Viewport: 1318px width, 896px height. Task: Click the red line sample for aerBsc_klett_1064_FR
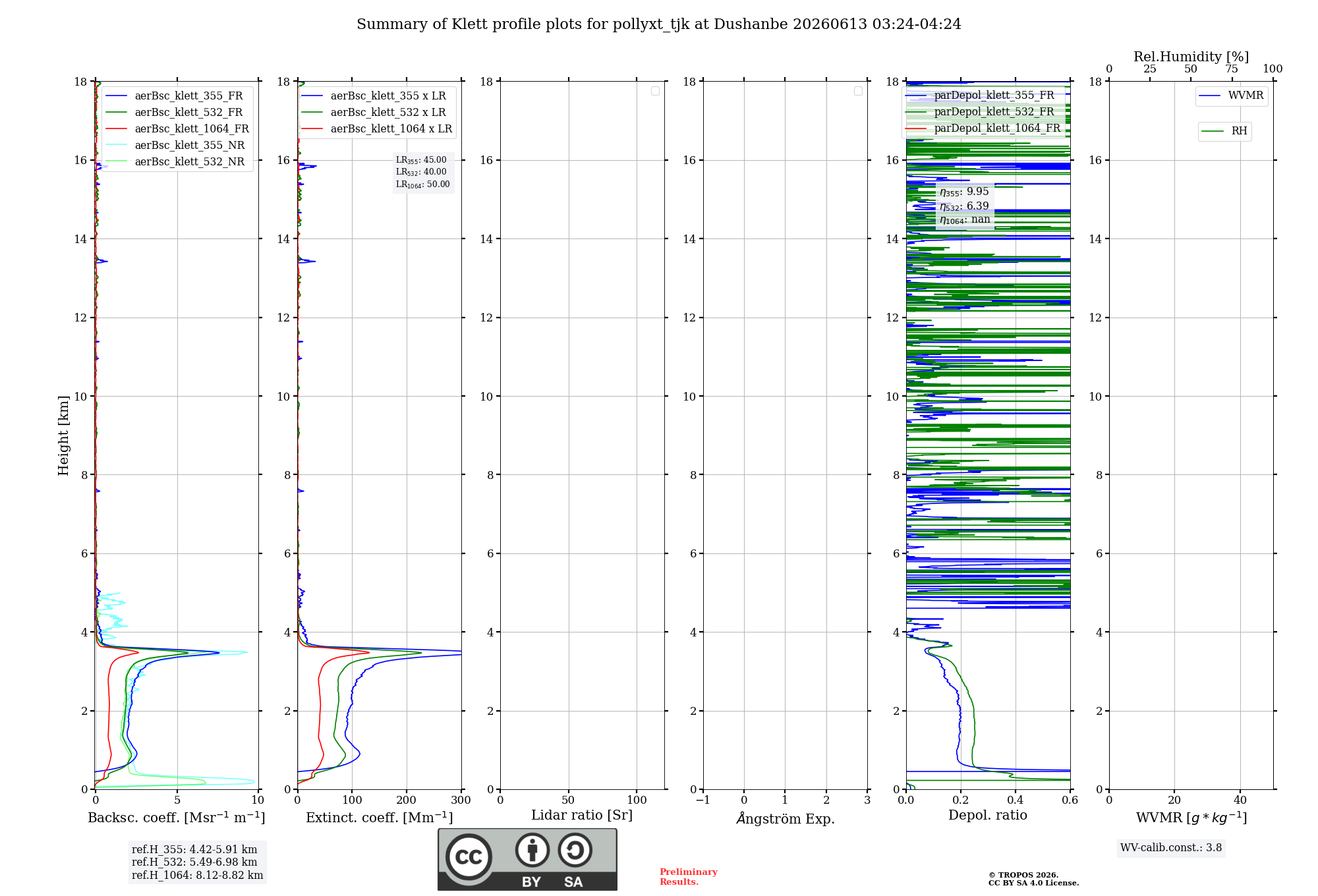tap(116, 129)
